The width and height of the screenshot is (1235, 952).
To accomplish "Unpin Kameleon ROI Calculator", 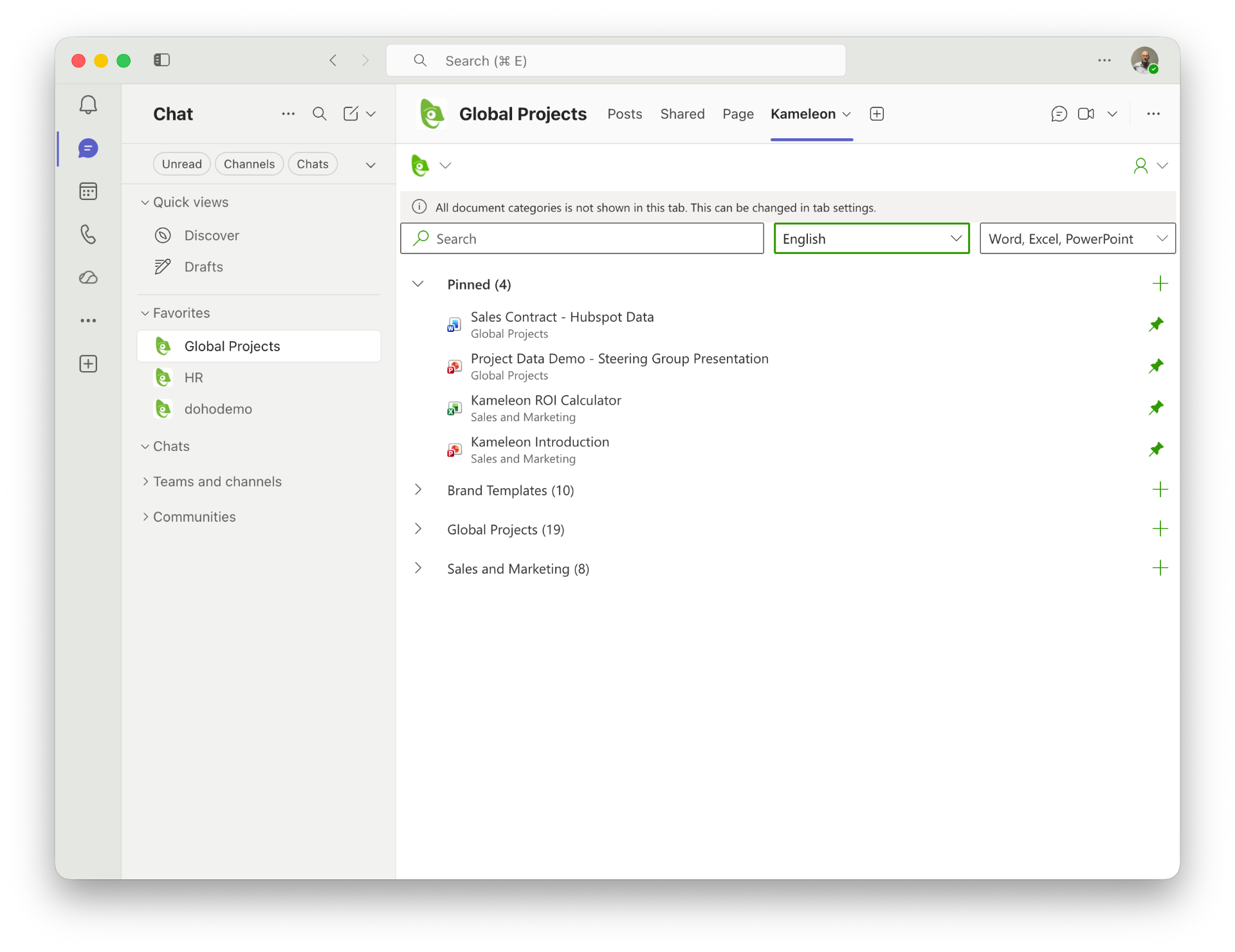I will click(1156, 408).
